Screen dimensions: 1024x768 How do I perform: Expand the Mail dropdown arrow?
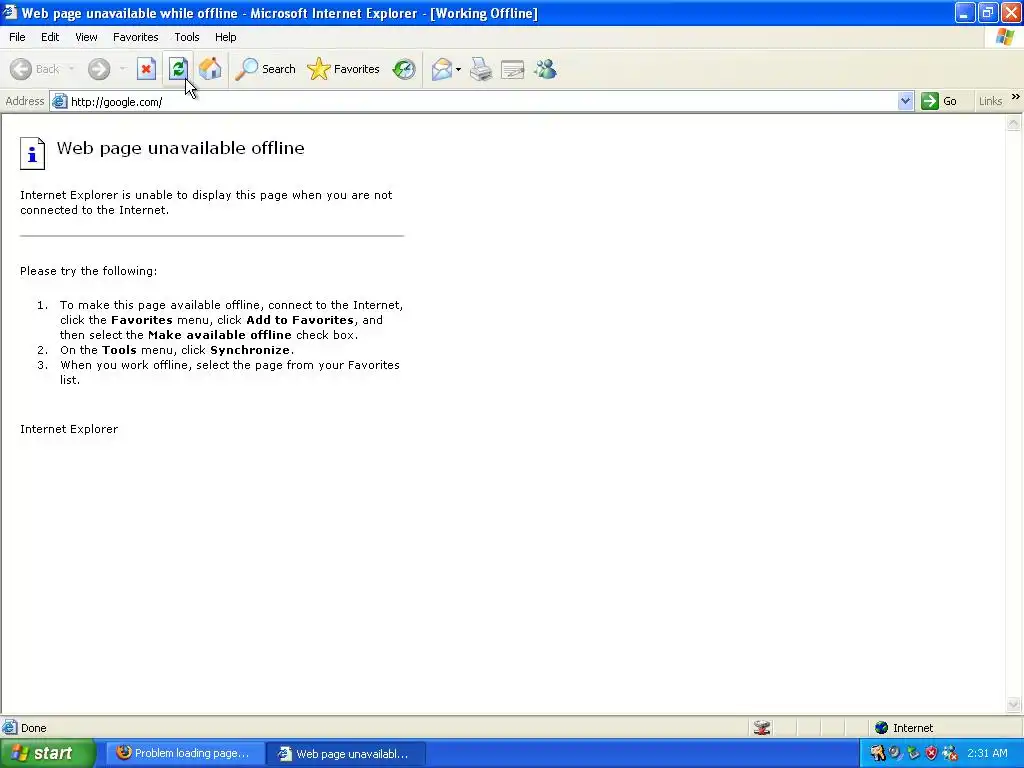click(458, 69)
